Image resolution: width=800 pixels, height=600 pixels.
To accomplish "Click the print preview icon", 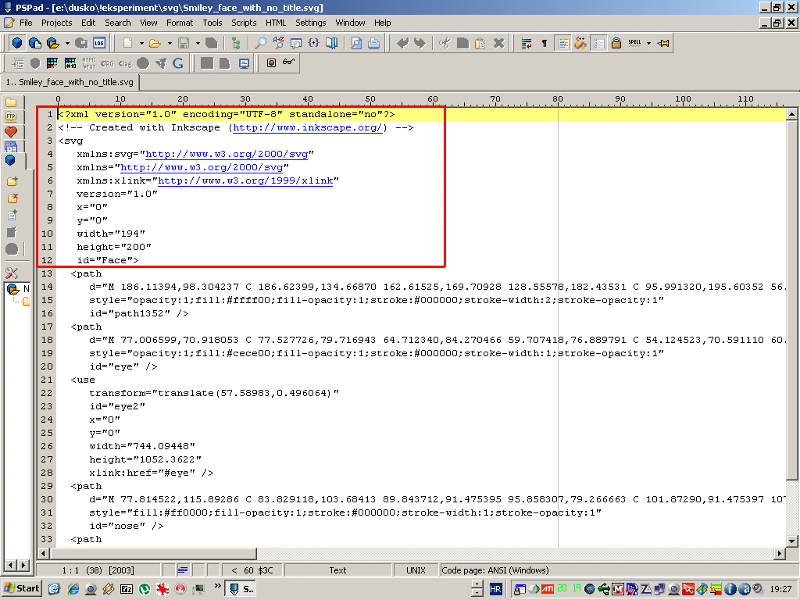I will [356, 43].
